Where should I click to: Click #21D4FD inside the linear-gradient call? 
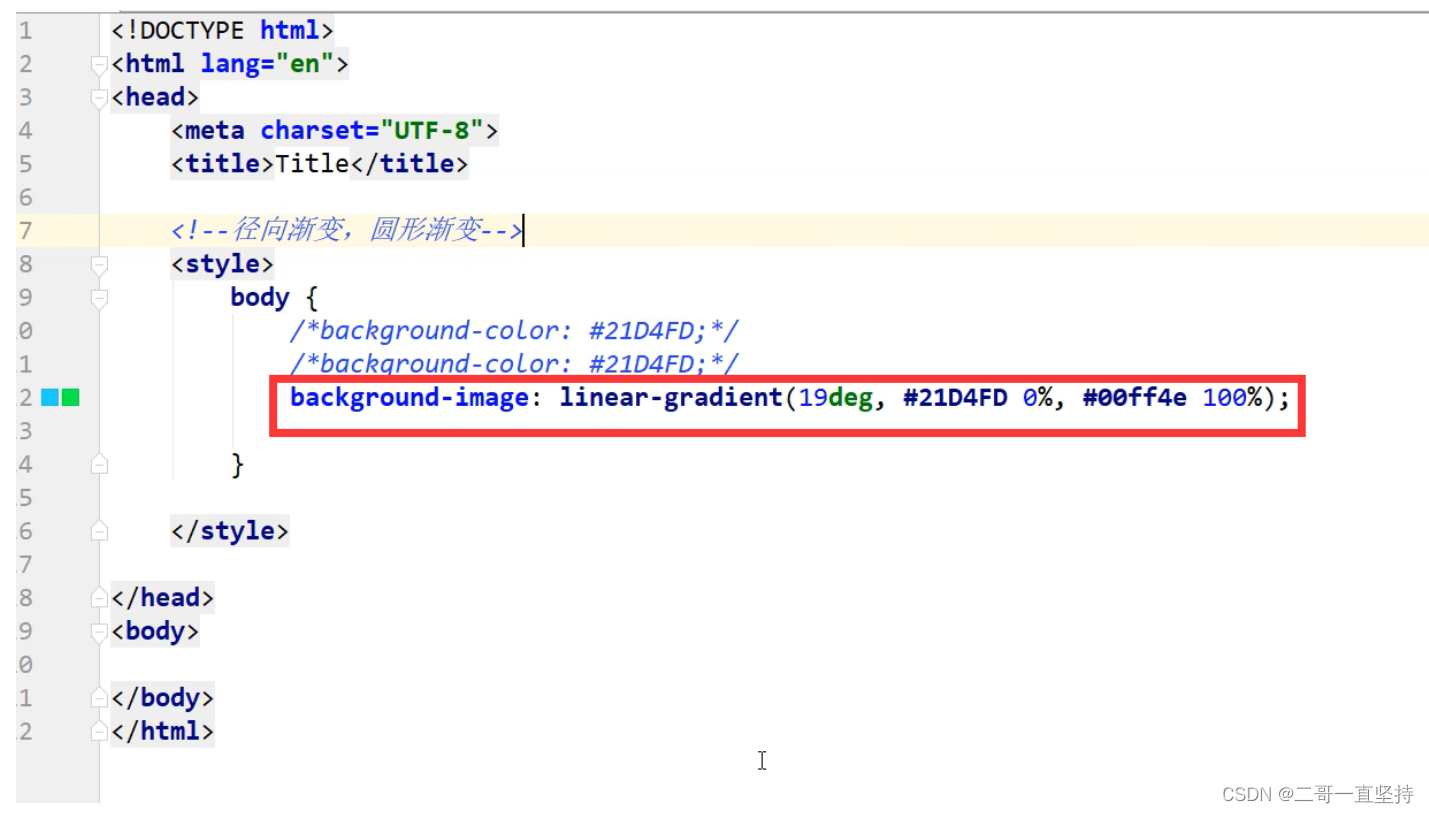point(955,397)
